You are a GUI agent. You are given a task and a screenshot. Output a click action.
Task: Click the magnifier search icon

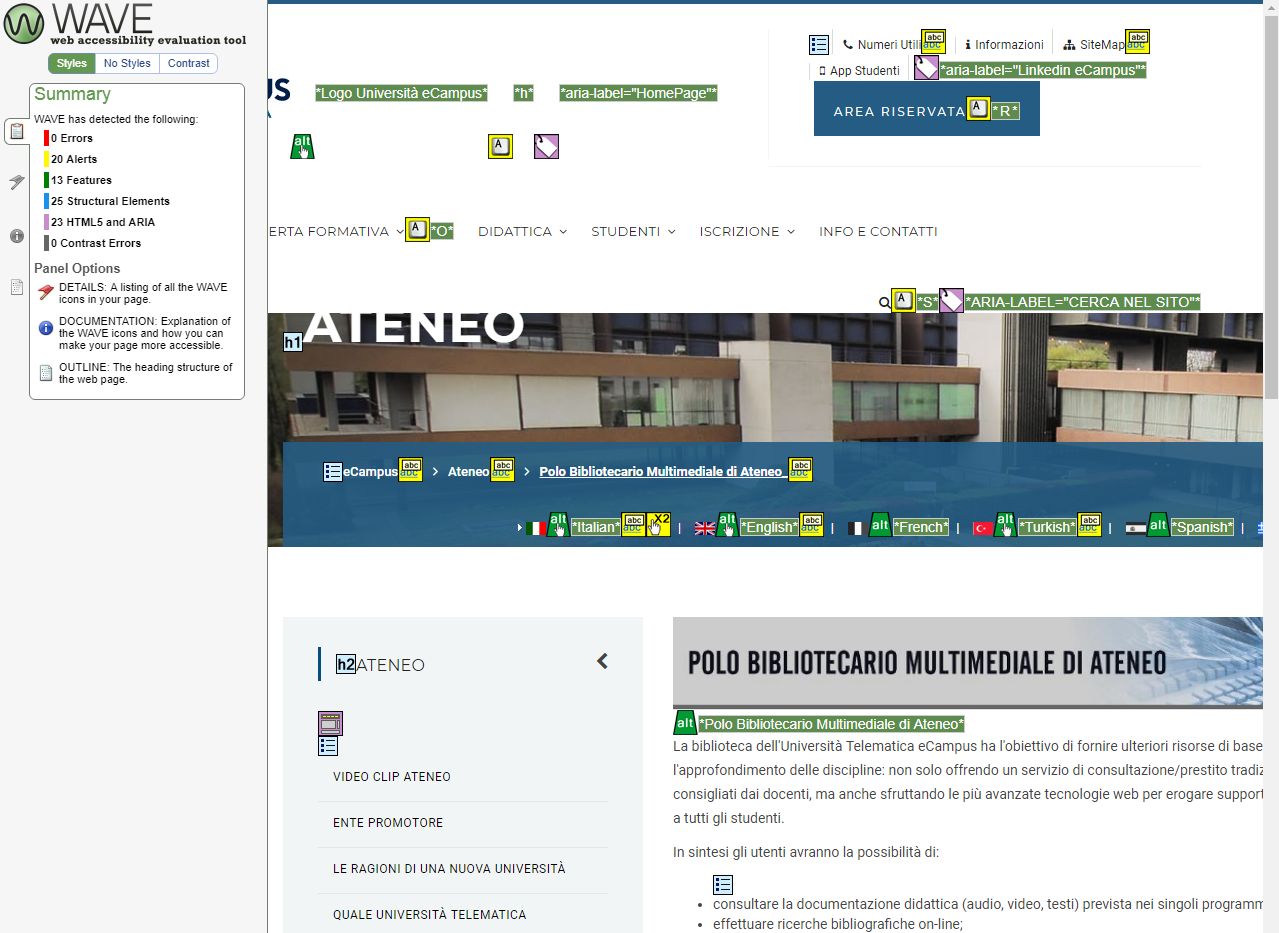pyautogui.click(x=884, y=302)
